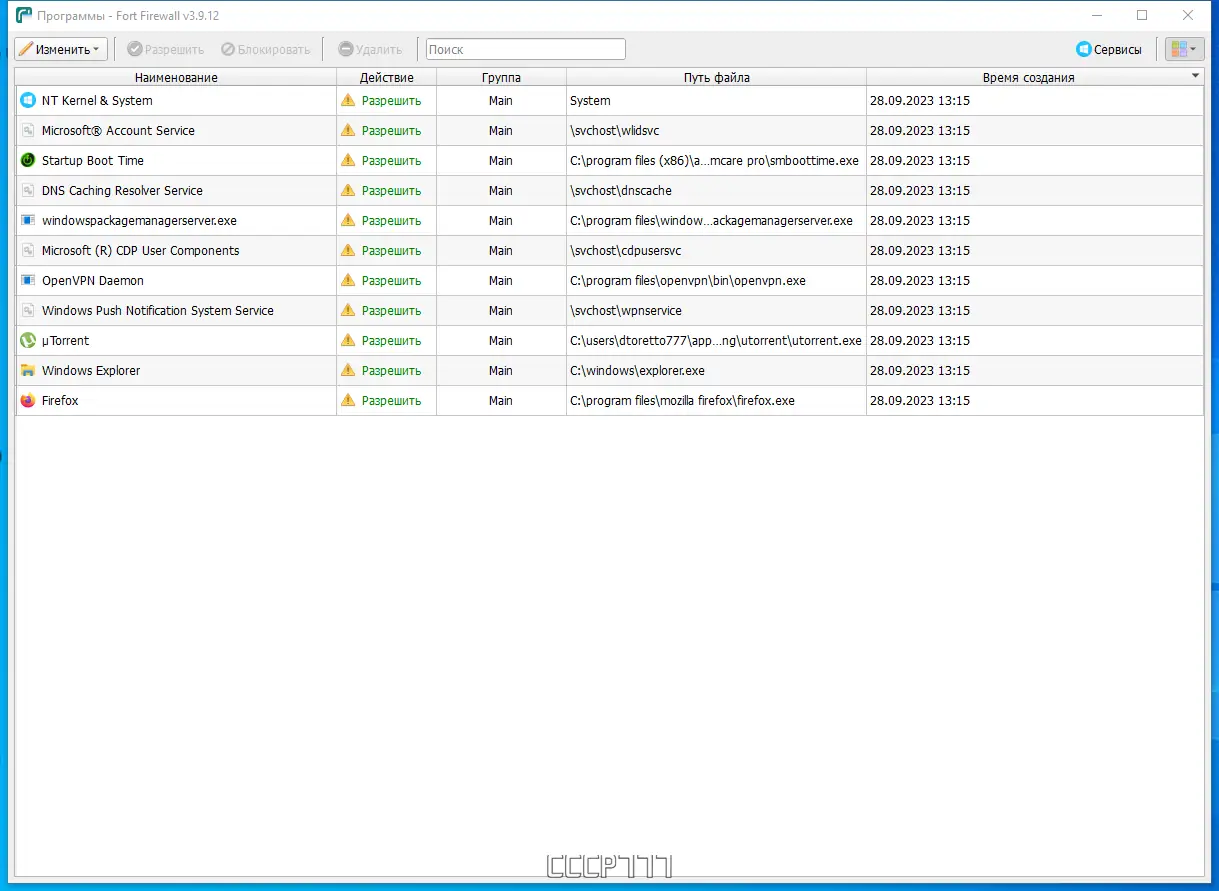The width and height of the screenshot is (1219, 891).
Task: Click the sort arrow at header right corner
Action: click(x=1195, y=76)
